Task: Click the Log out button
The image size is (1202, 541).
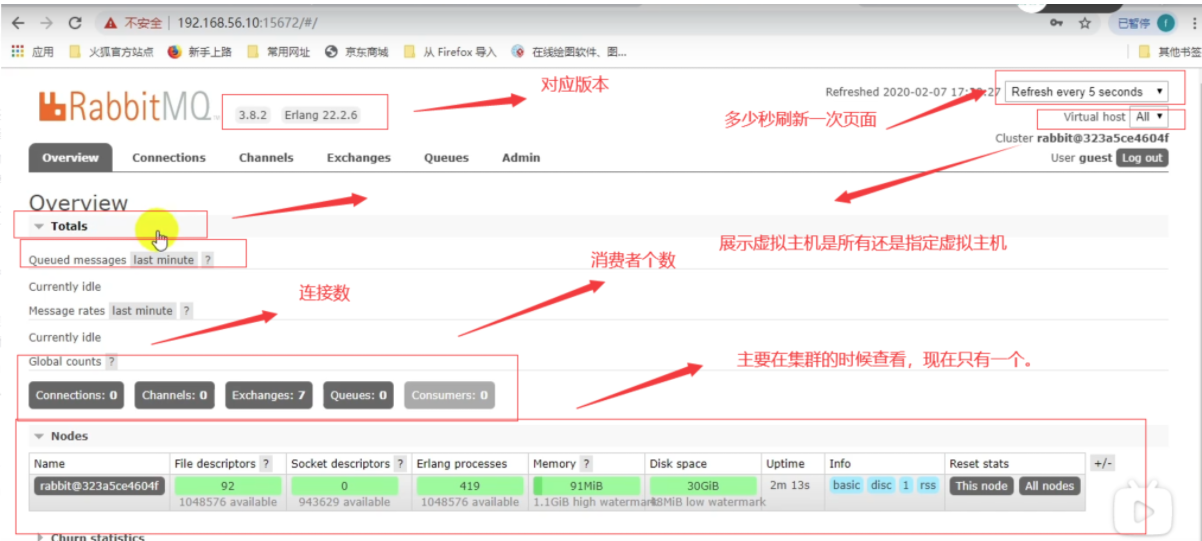Action: [1142, 158]
